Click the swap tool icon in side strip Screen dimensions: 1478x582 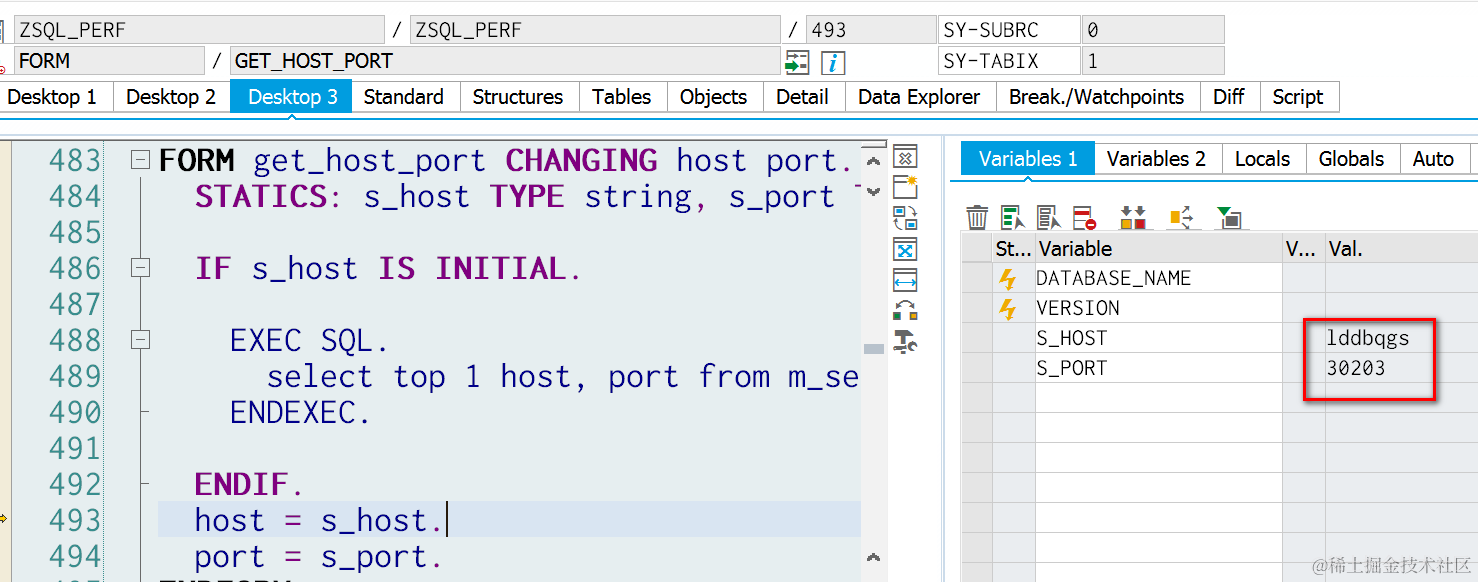click(x=905, y=217)
